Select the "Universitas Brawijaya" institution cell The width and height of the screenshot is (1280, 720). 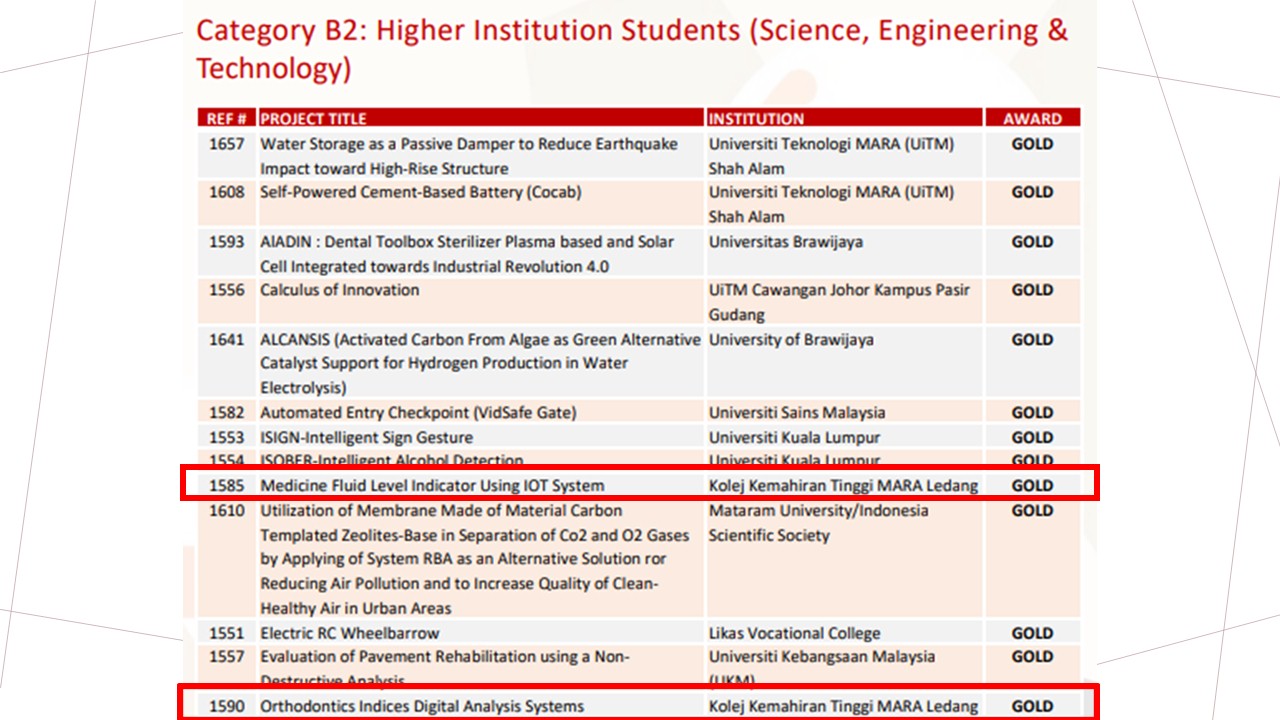coord(785,242)
